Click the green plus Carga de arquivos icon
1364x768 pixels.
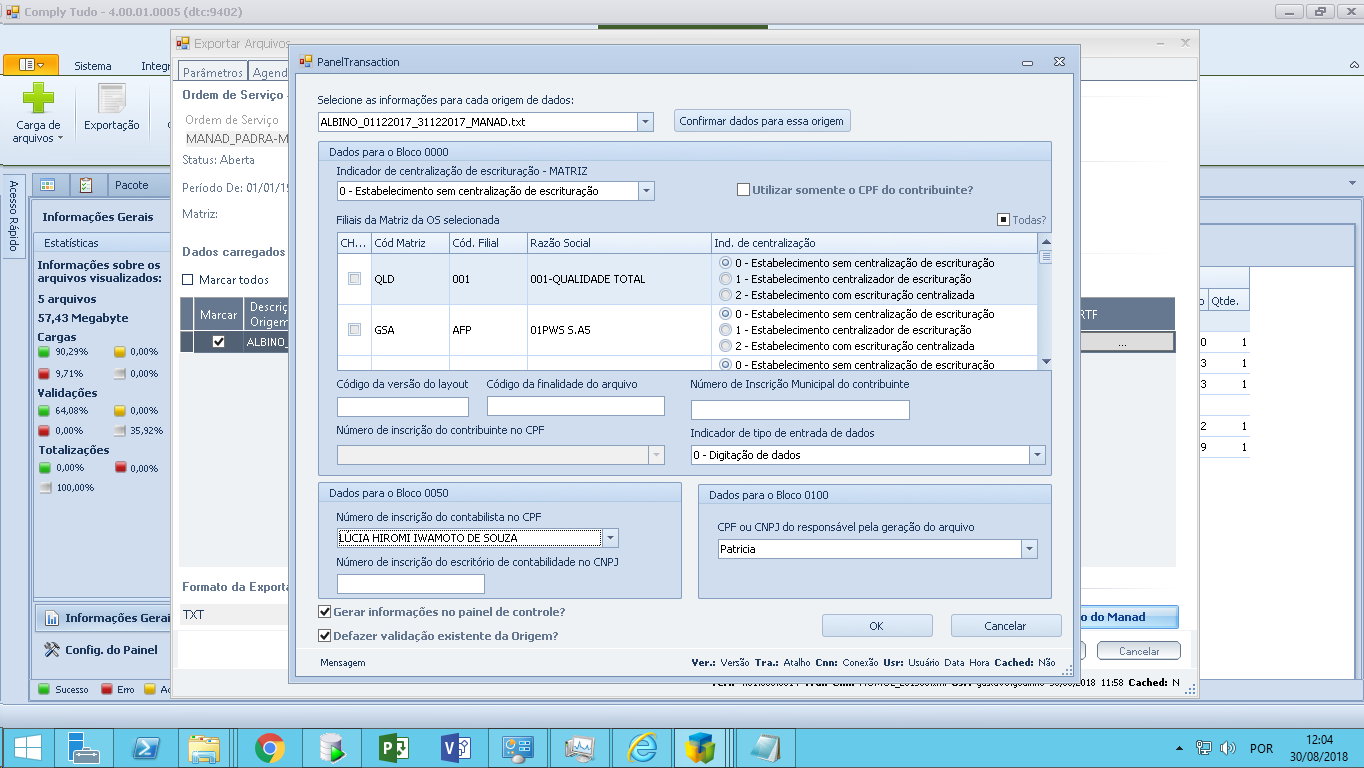pos(38,99)
